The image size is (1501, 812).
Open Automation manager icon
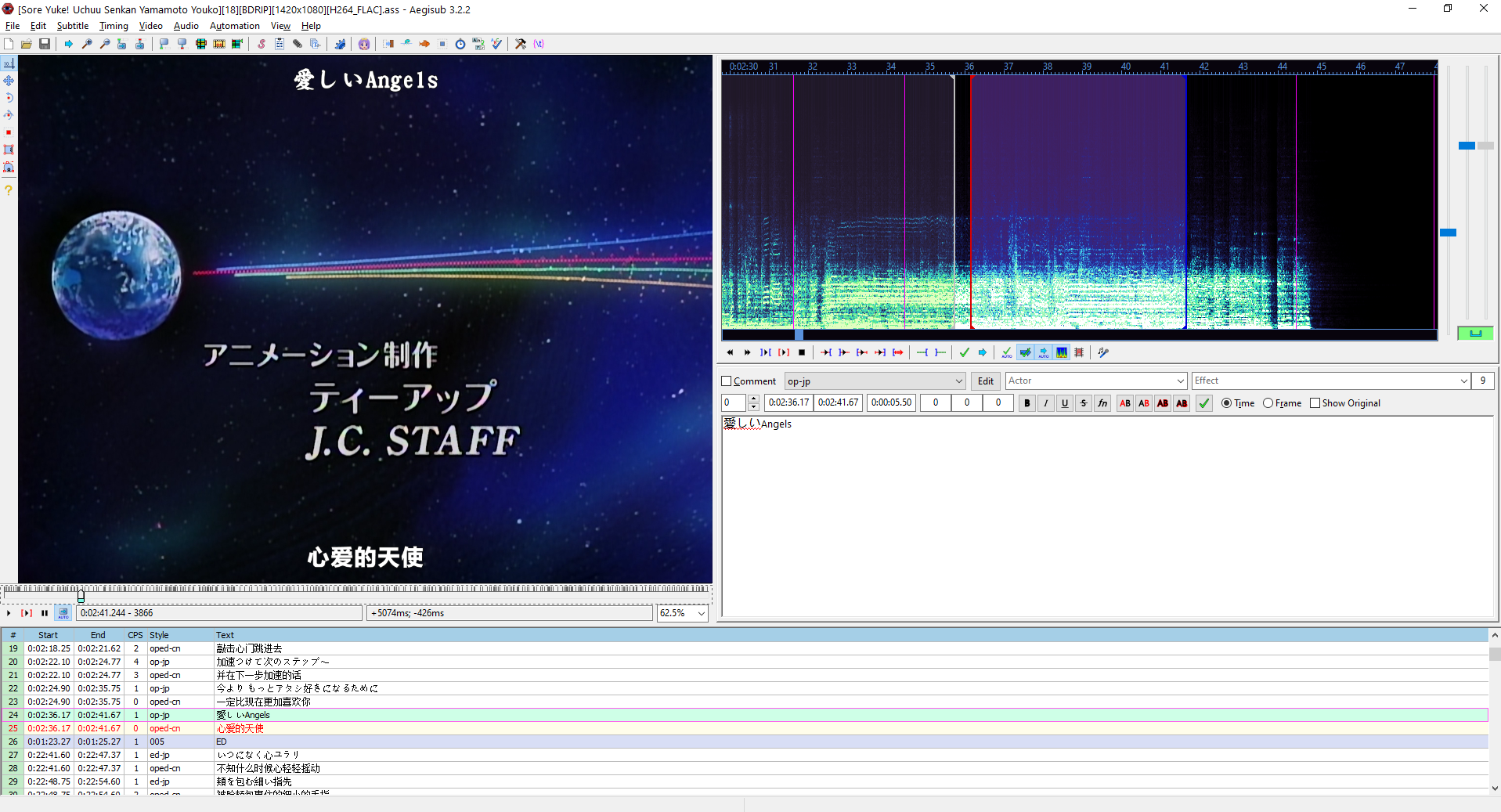340,44
